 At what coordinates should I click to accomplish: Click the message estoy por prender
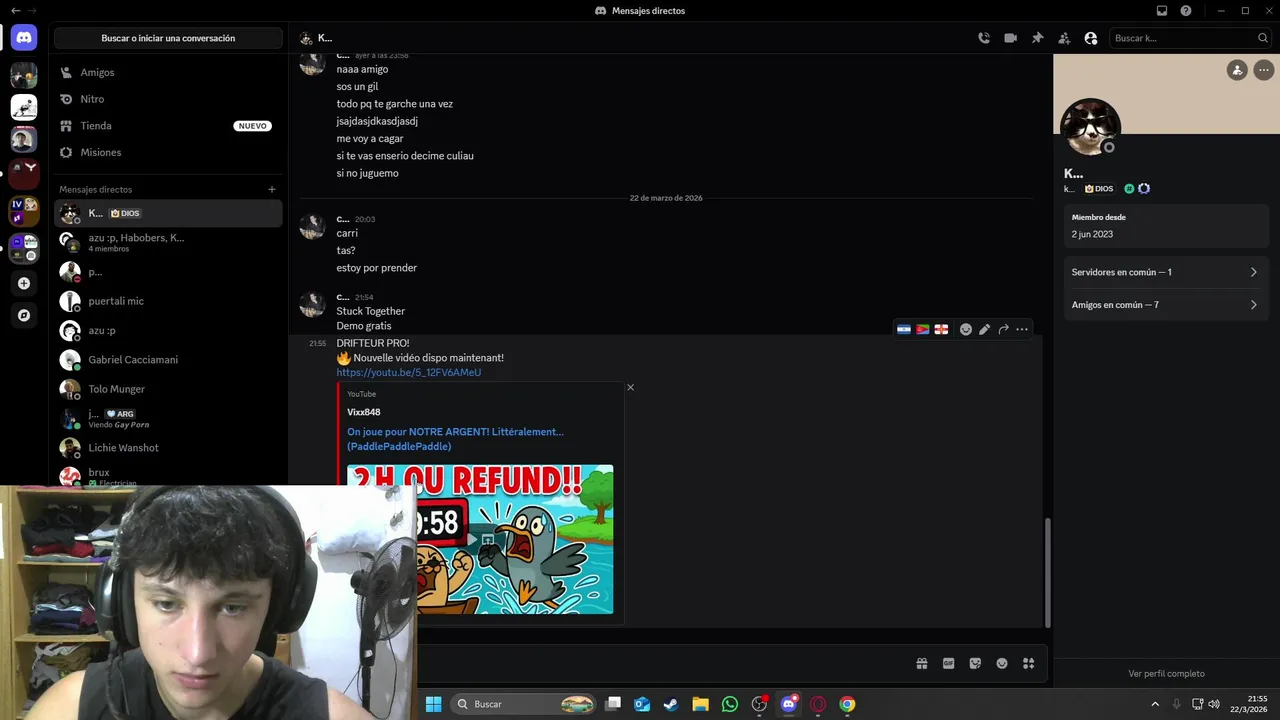377,268
